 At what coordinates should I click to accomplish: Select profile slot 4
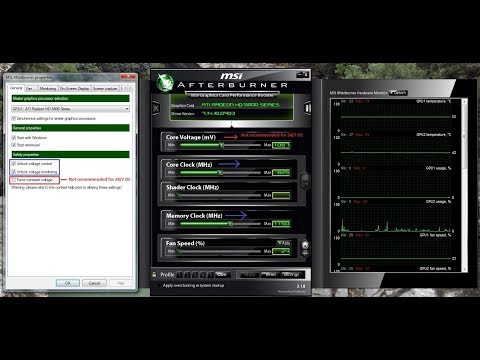pos(203,275)
